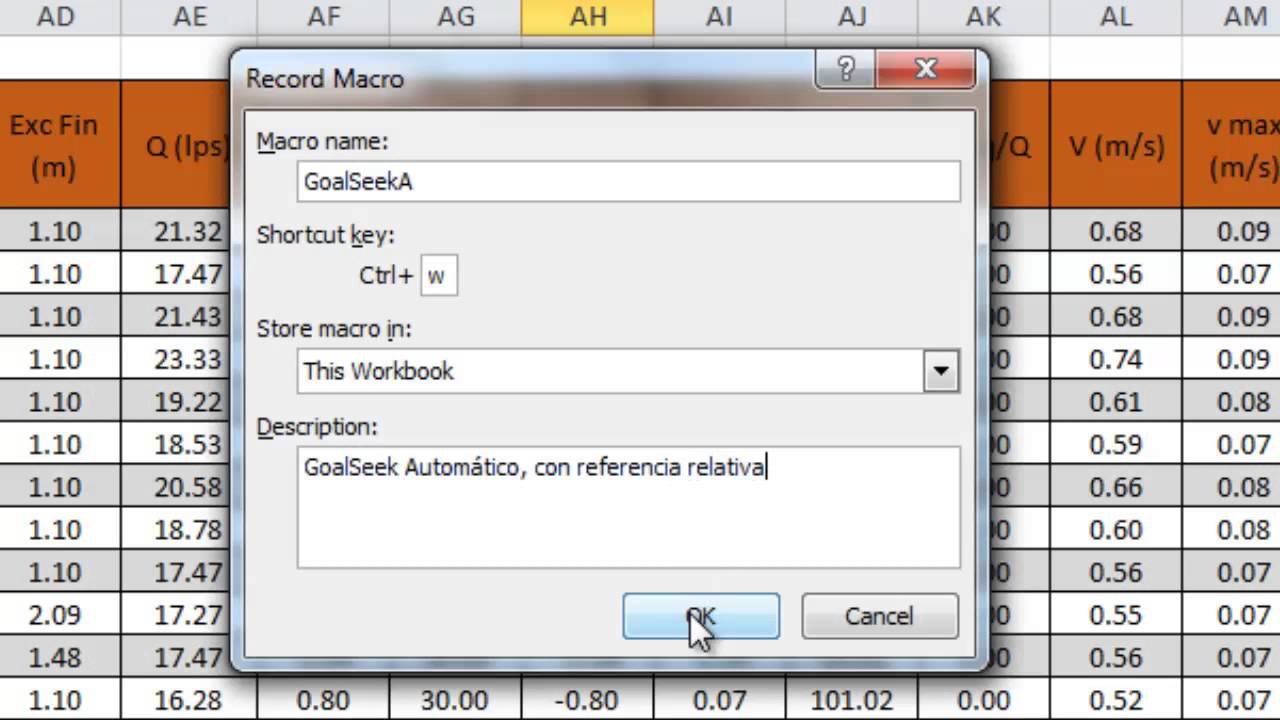1280x720 pixels.
Task: Select the cell with value 30.00
Action: pos(456,700)
